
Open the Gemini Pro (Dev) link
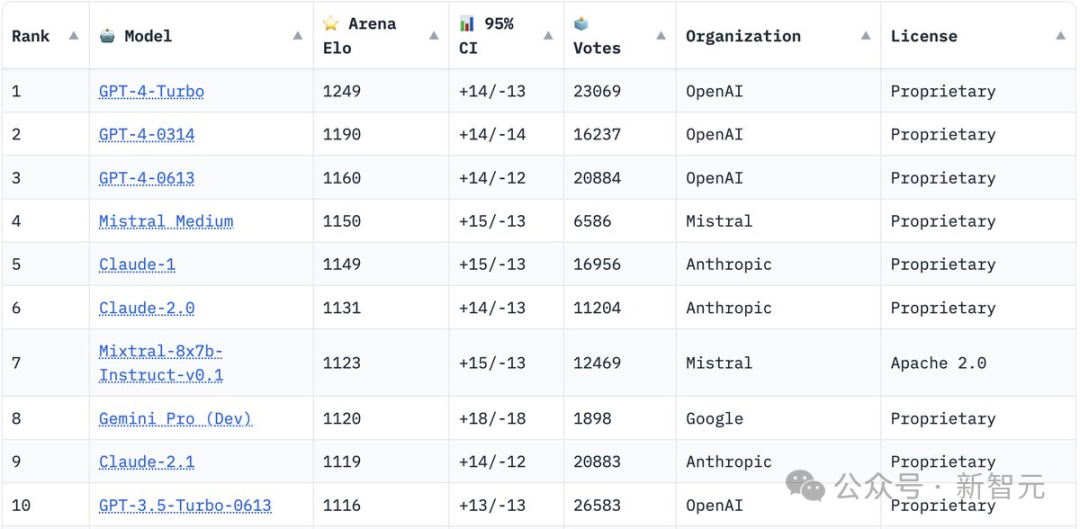click(175, 418)
